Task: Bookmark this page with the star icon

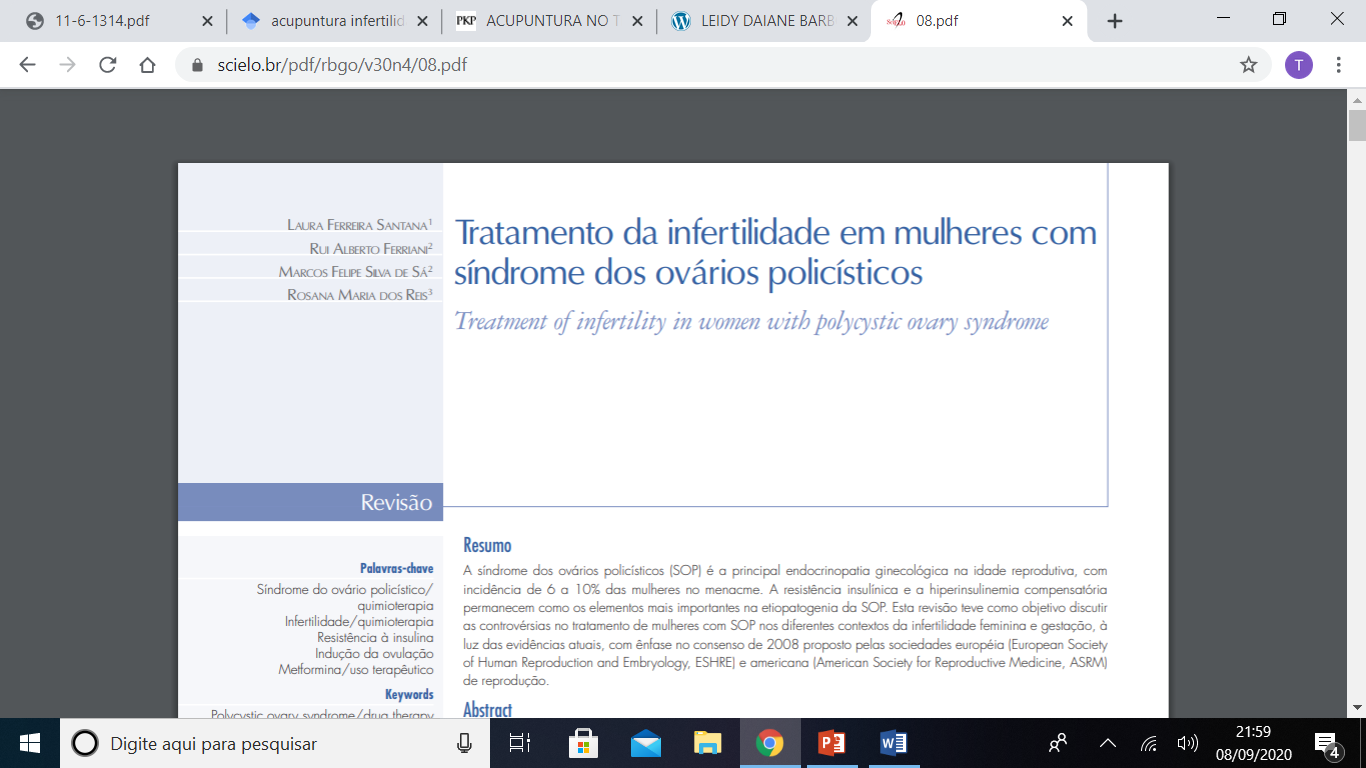Action: (1248, 65)
